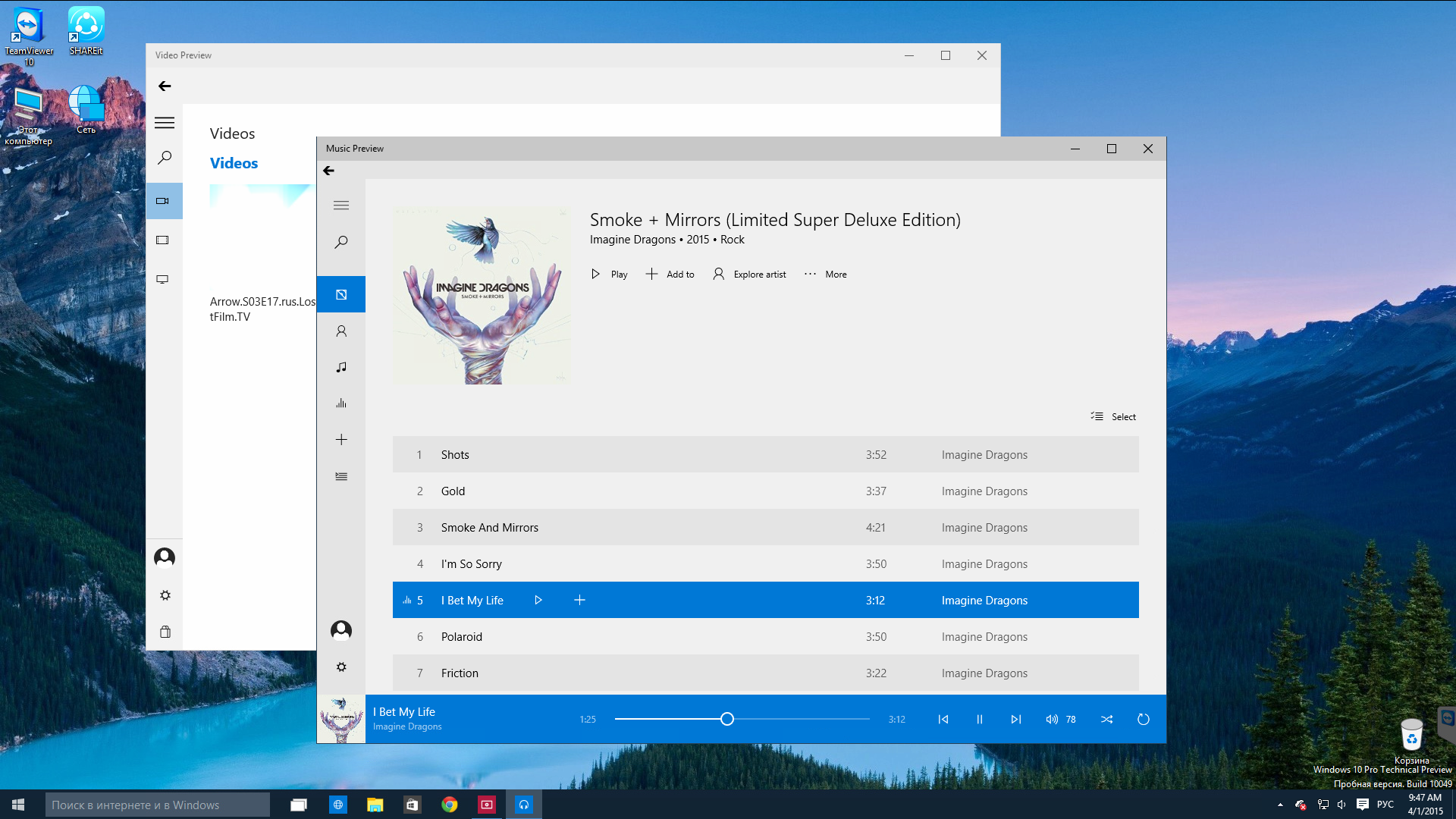This screenshot has width=1456, height=819.
Task: Click Explore artist
Action: coord(749,275)
